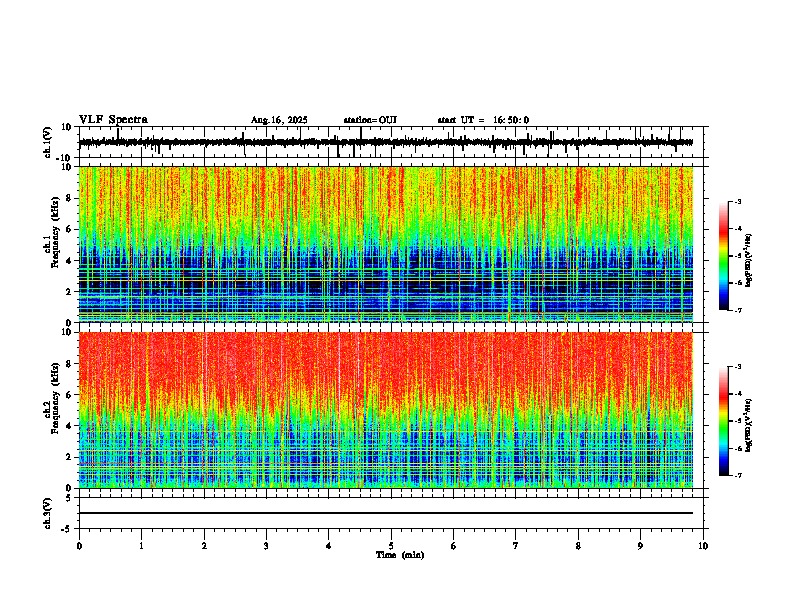
Task: Click the "8" kHz tick on ch.1 frequency axis
Action: (x=70, y=198)
